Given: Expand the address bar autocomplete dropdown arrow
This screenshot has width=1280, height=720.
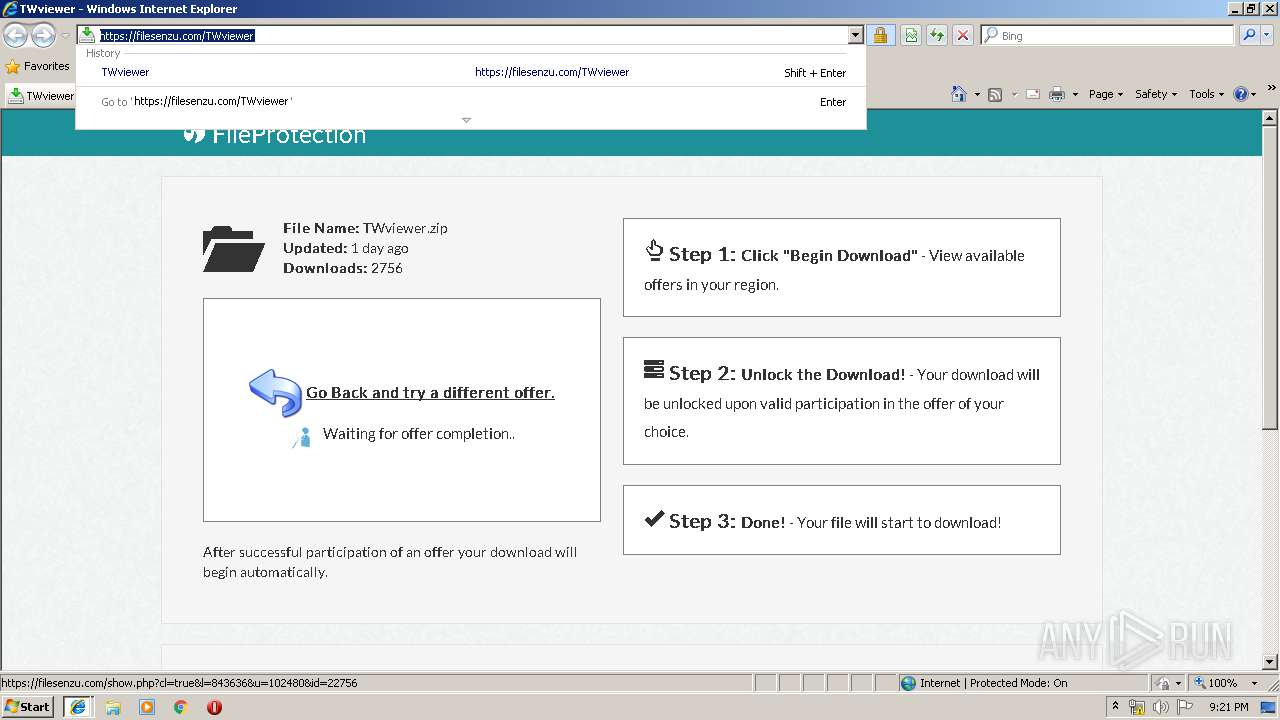Looking at the screenshot, I should click(x=855, y=35).
